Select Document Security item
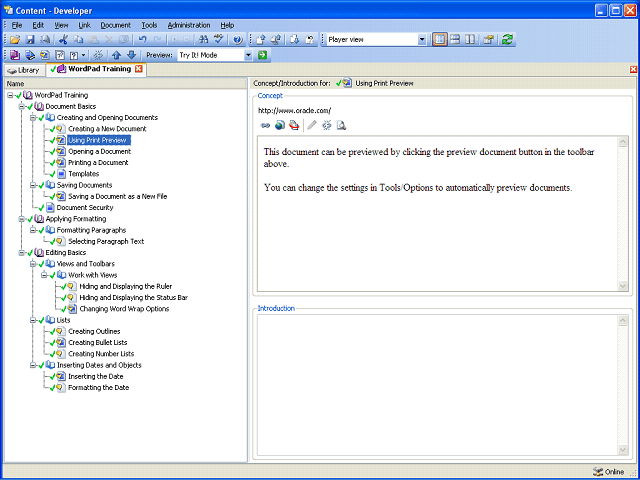 [85, 208]
